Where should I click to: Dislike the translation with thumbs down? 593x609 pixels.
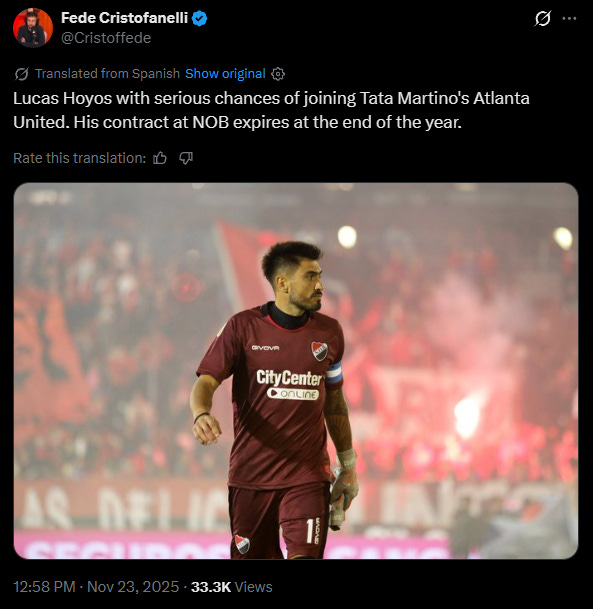(x=186, y=158)
